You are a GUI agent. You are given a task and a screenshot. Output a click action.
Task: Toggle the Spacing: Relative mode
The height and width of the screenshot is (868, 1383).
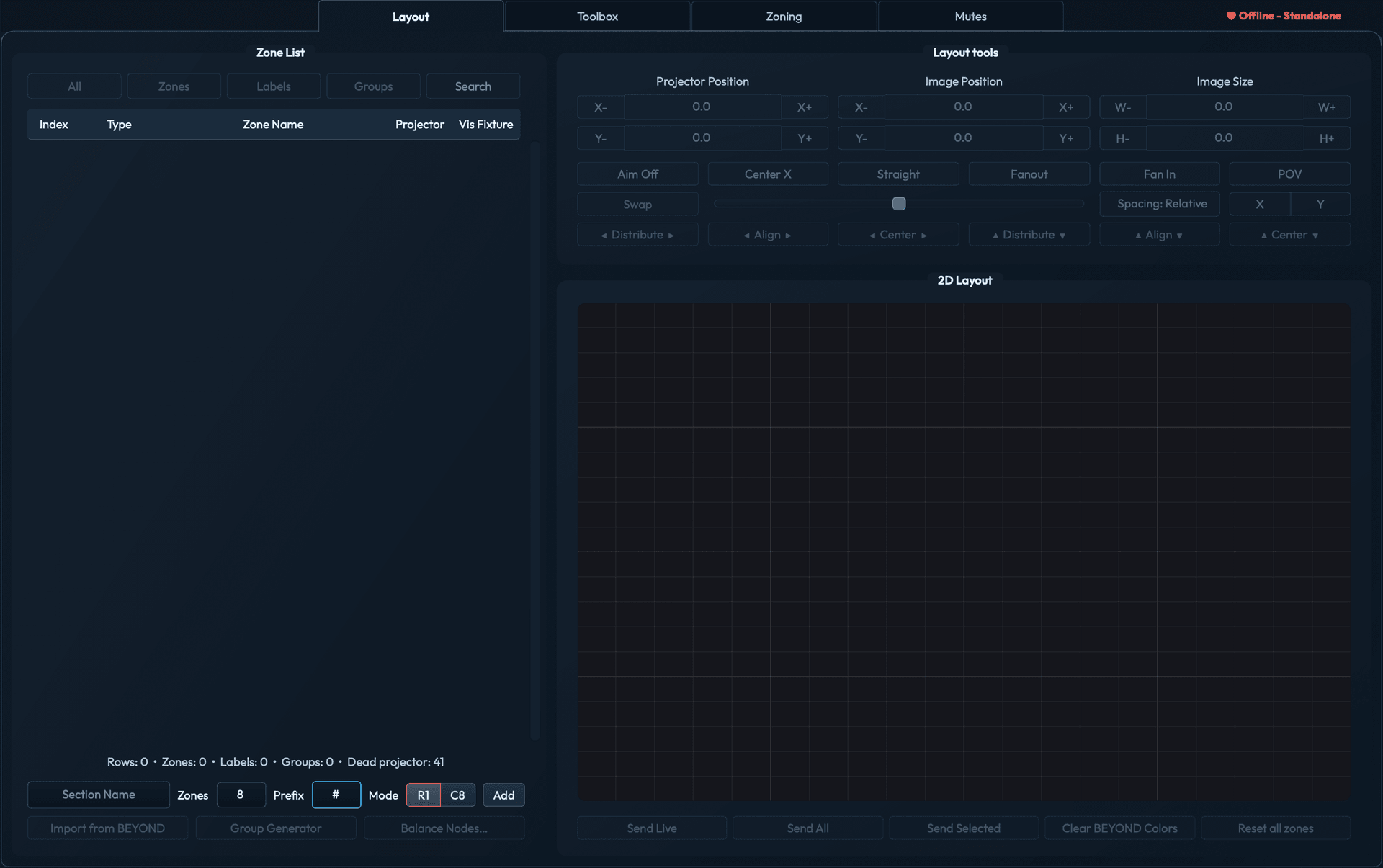[x=1159, y=205]
